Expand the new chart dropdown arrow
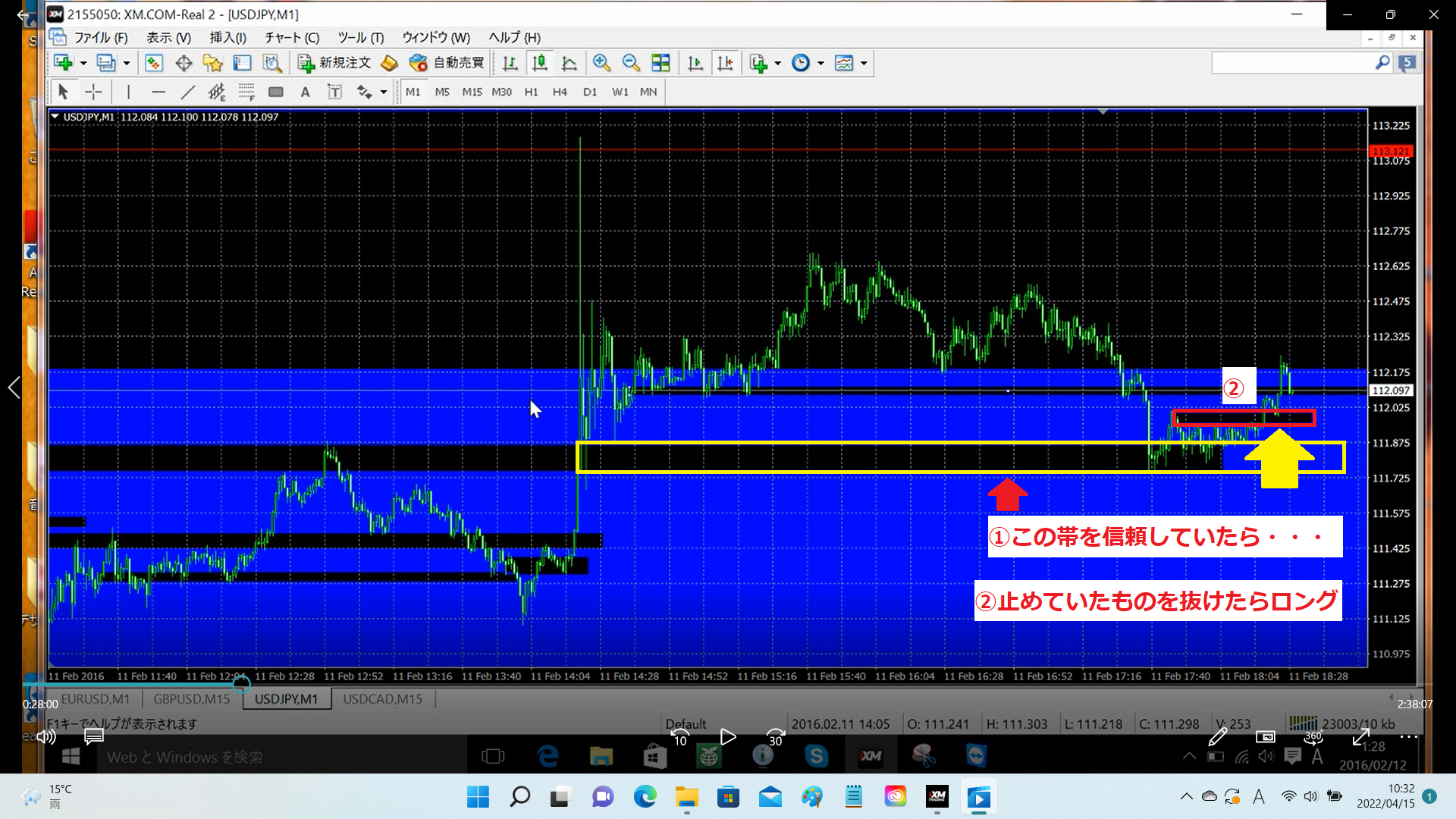The height and width of the screenshot is (819, 1456). (x=83, y=64)
